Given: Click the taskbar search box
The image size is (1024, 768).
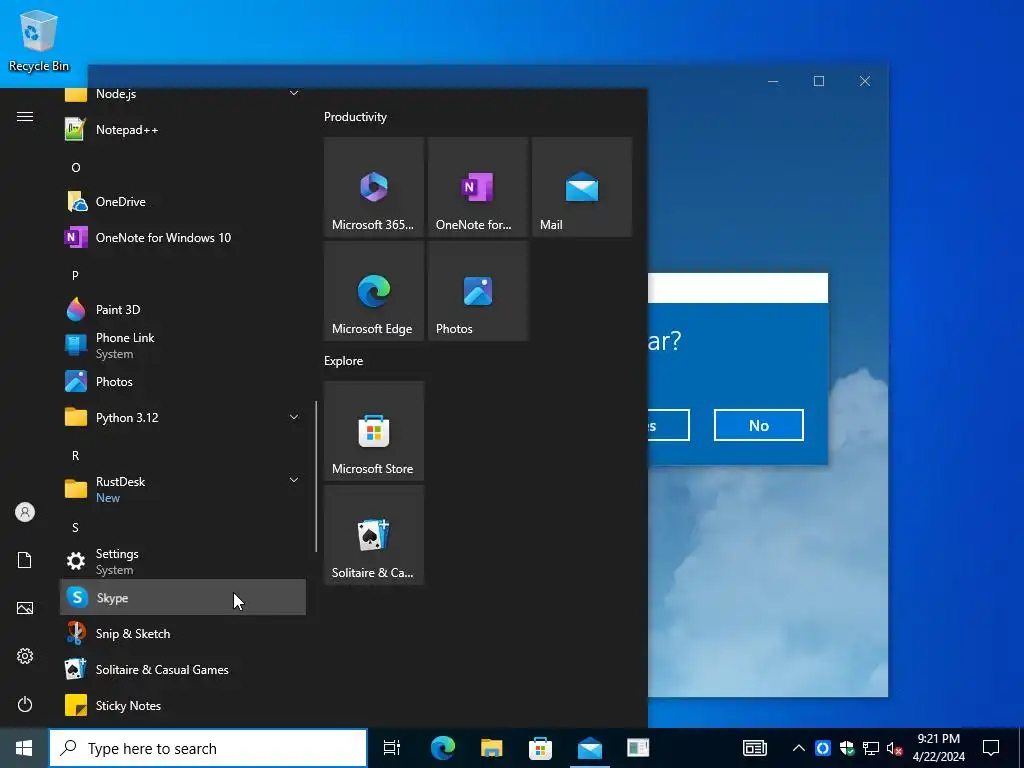Looking at the screenshot, I should pyautogui.click(x=208, y=748).
